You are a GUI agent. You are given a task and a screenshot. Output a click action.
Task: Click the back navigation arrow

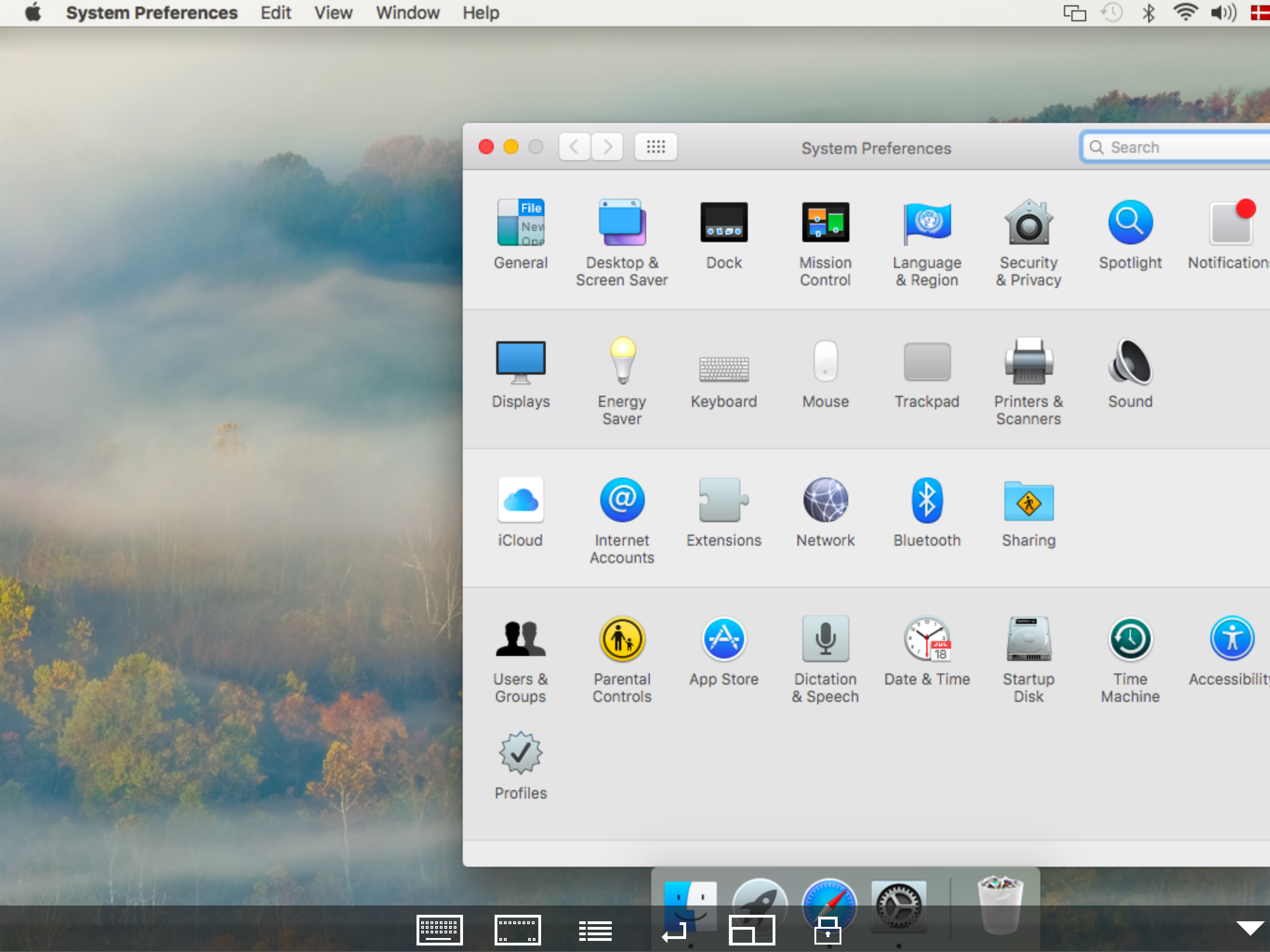[x=574, y=147]
